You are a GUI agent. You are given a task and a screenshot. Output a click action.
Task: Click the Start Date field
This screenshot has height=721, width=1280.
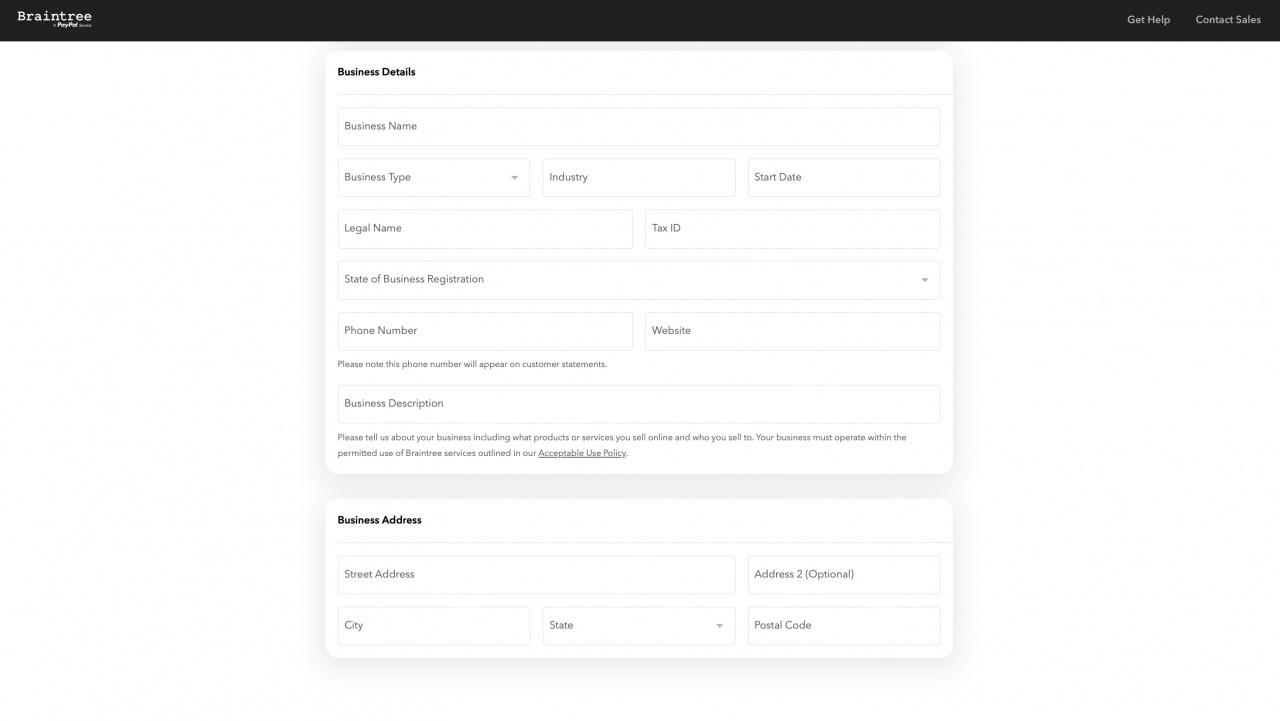[843, 177]
